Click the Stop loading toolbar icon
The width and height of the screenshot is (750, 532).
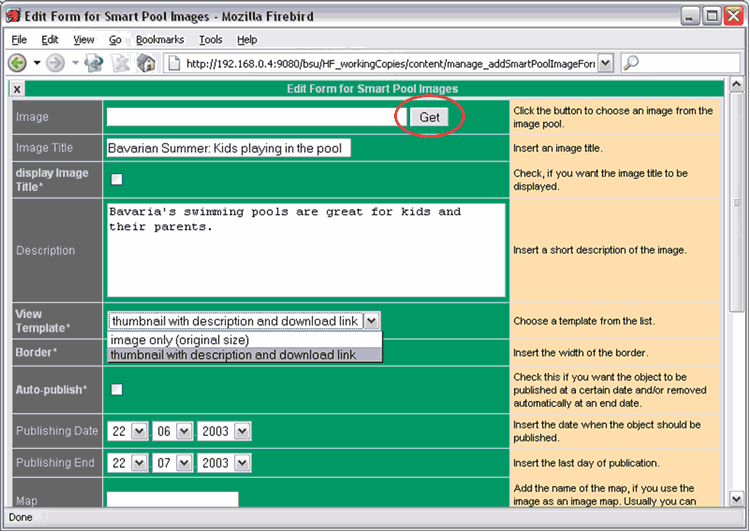pos(121,63)
